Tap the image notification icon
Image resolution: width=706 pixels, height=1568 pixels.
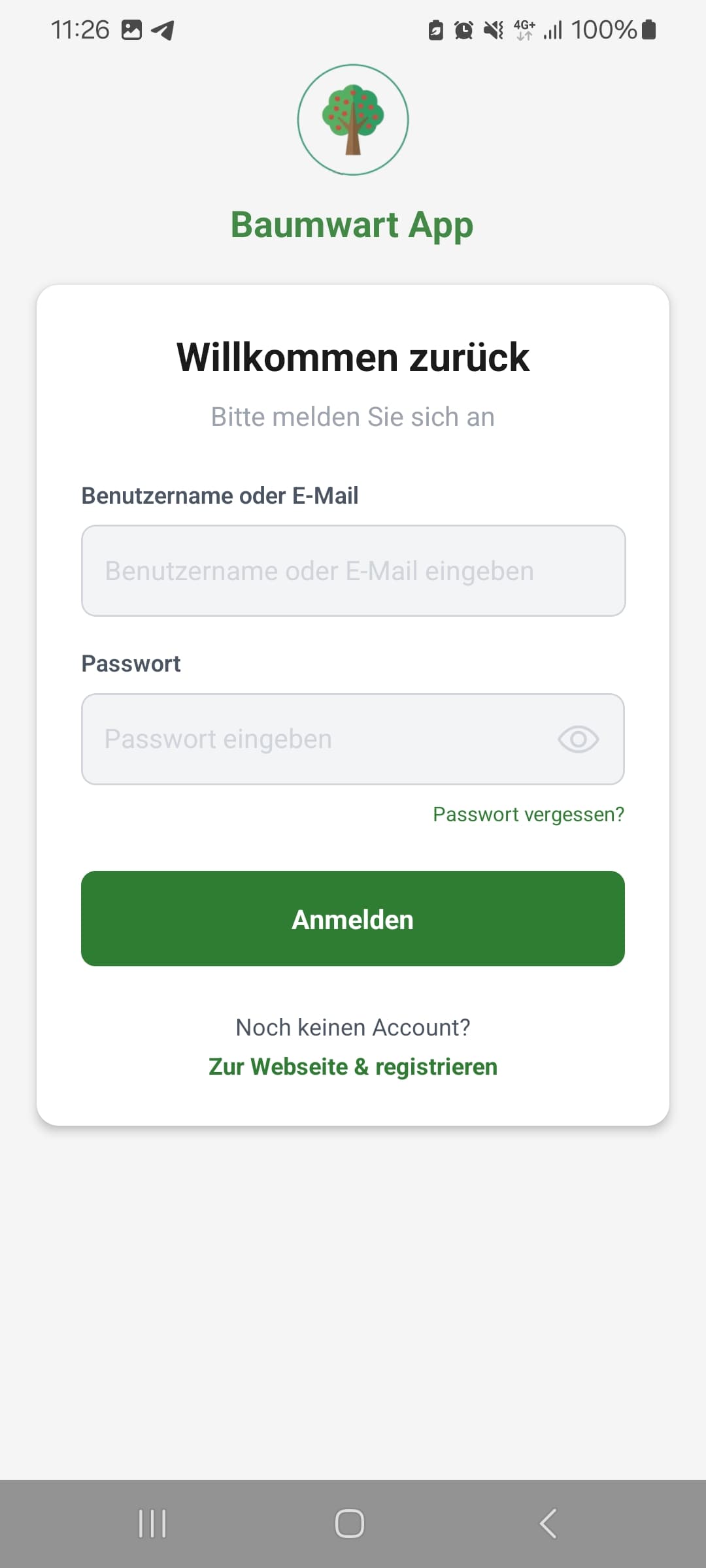coord(131,30)
